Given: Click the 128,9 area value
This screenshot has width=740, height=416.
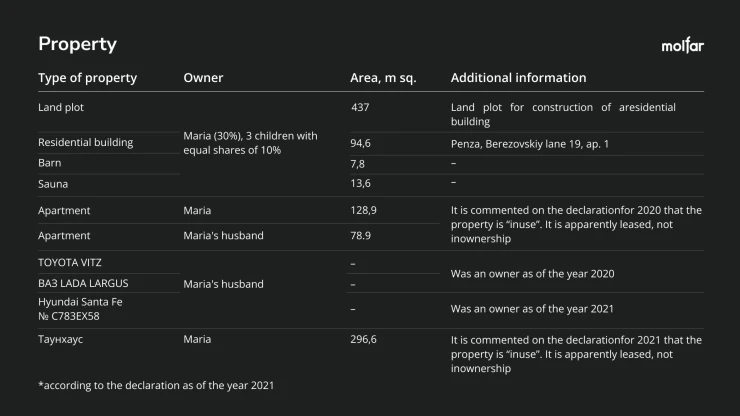Looking at the screenshot, I should 363,211.
